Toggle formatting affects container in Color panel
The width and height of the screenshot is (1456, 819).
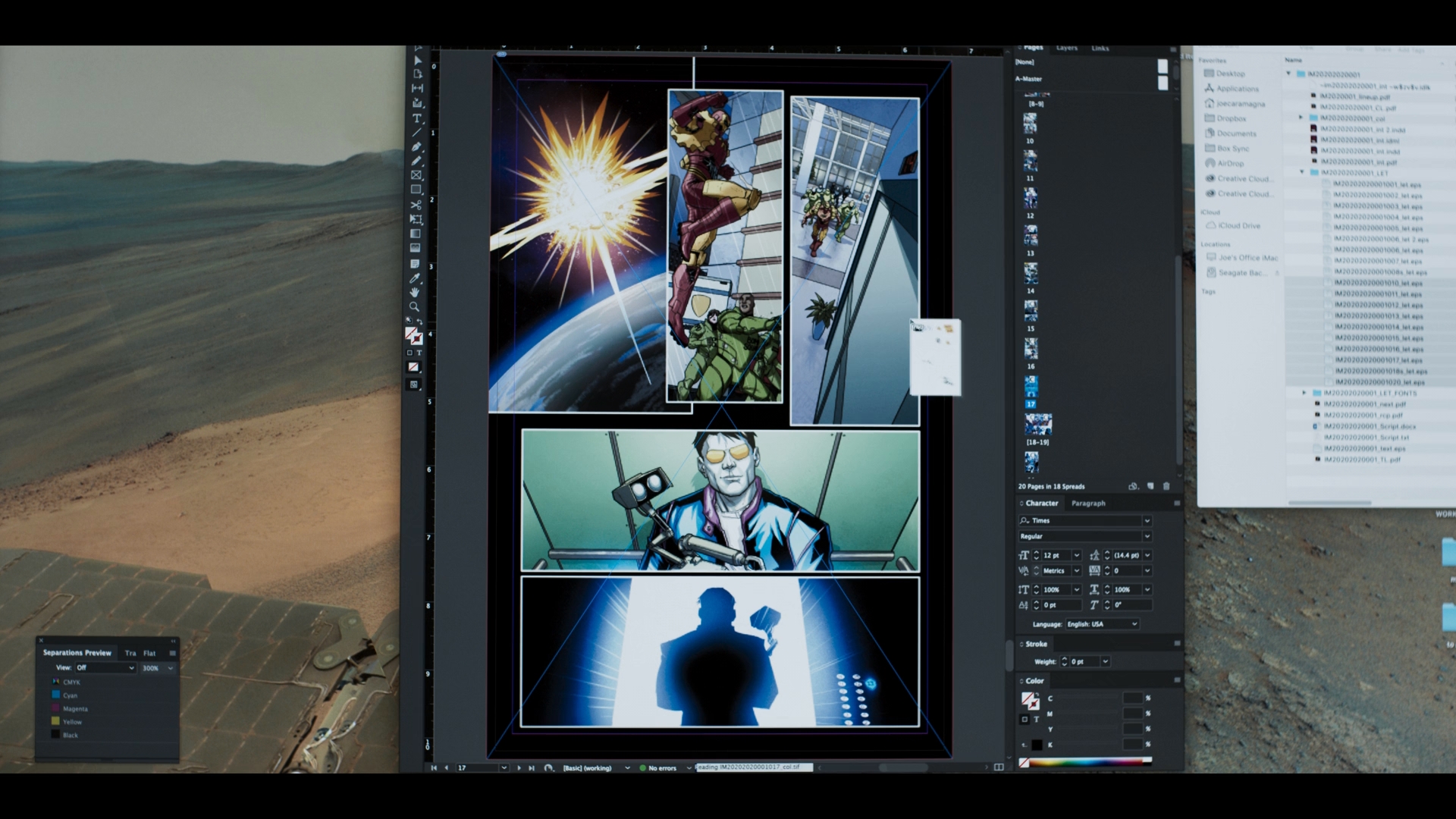coord(1025,719)
